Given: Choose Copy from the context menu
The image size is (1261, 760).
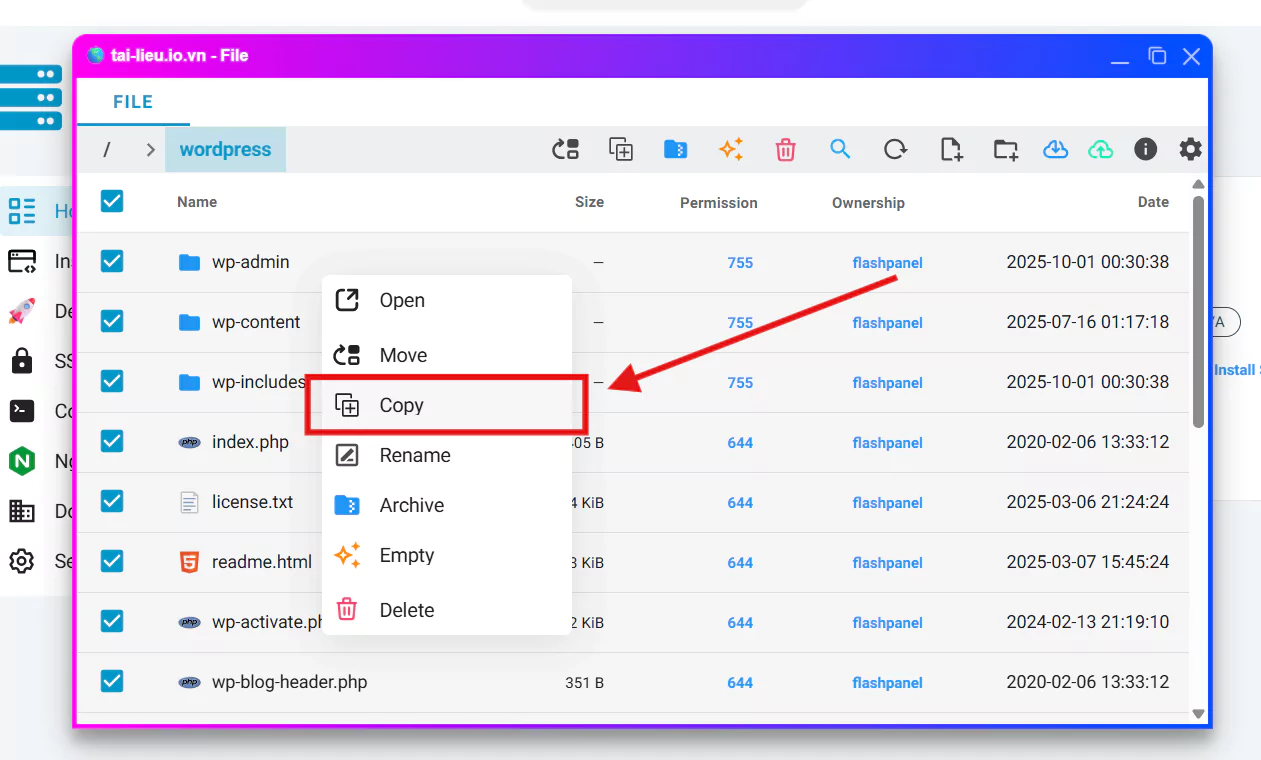Looking at the screenshot, I should pos(402,405).
